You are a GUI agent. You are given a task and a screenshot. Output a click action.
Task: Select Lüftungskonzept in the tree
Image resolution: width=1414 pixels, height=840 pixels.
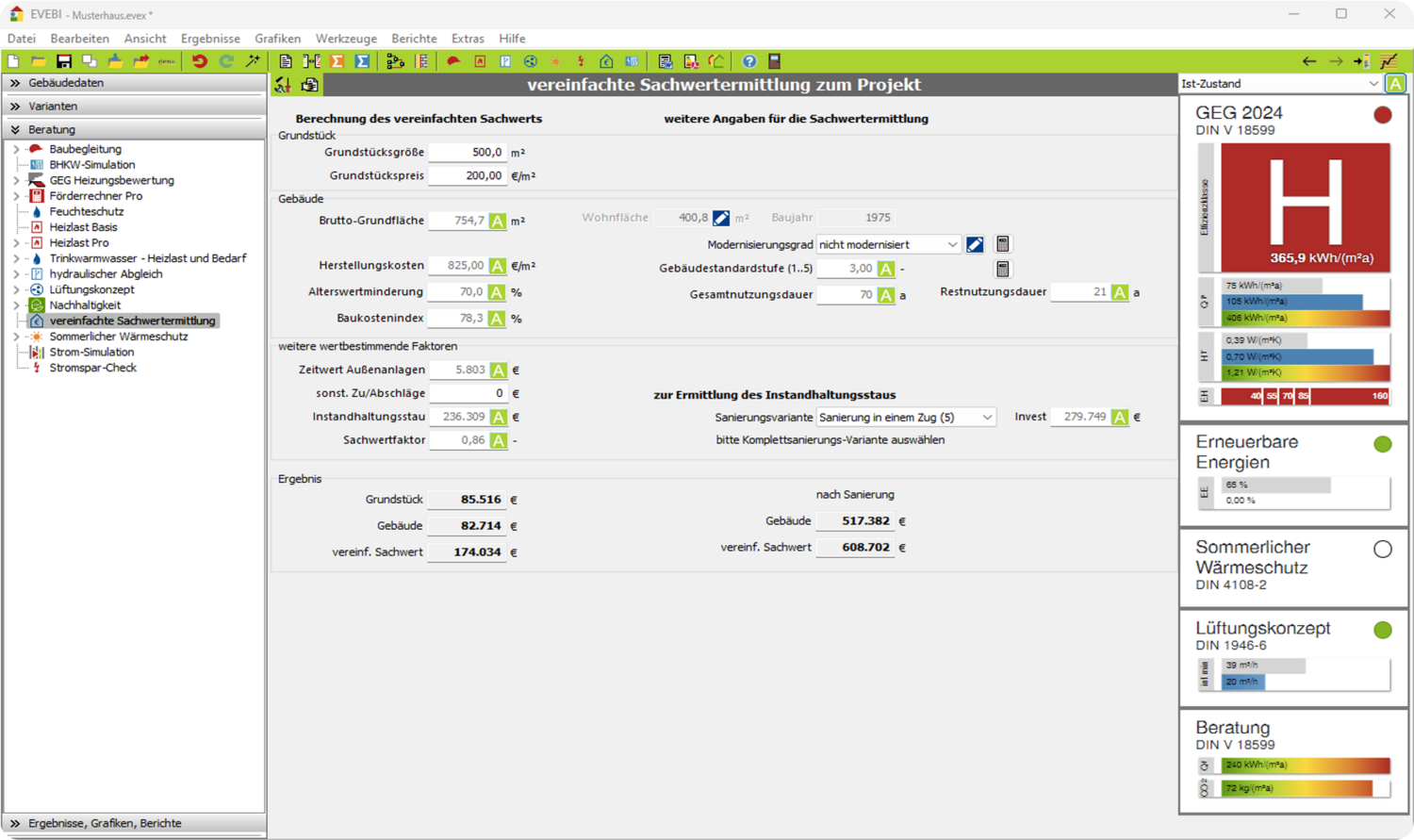tap(91, 289)
